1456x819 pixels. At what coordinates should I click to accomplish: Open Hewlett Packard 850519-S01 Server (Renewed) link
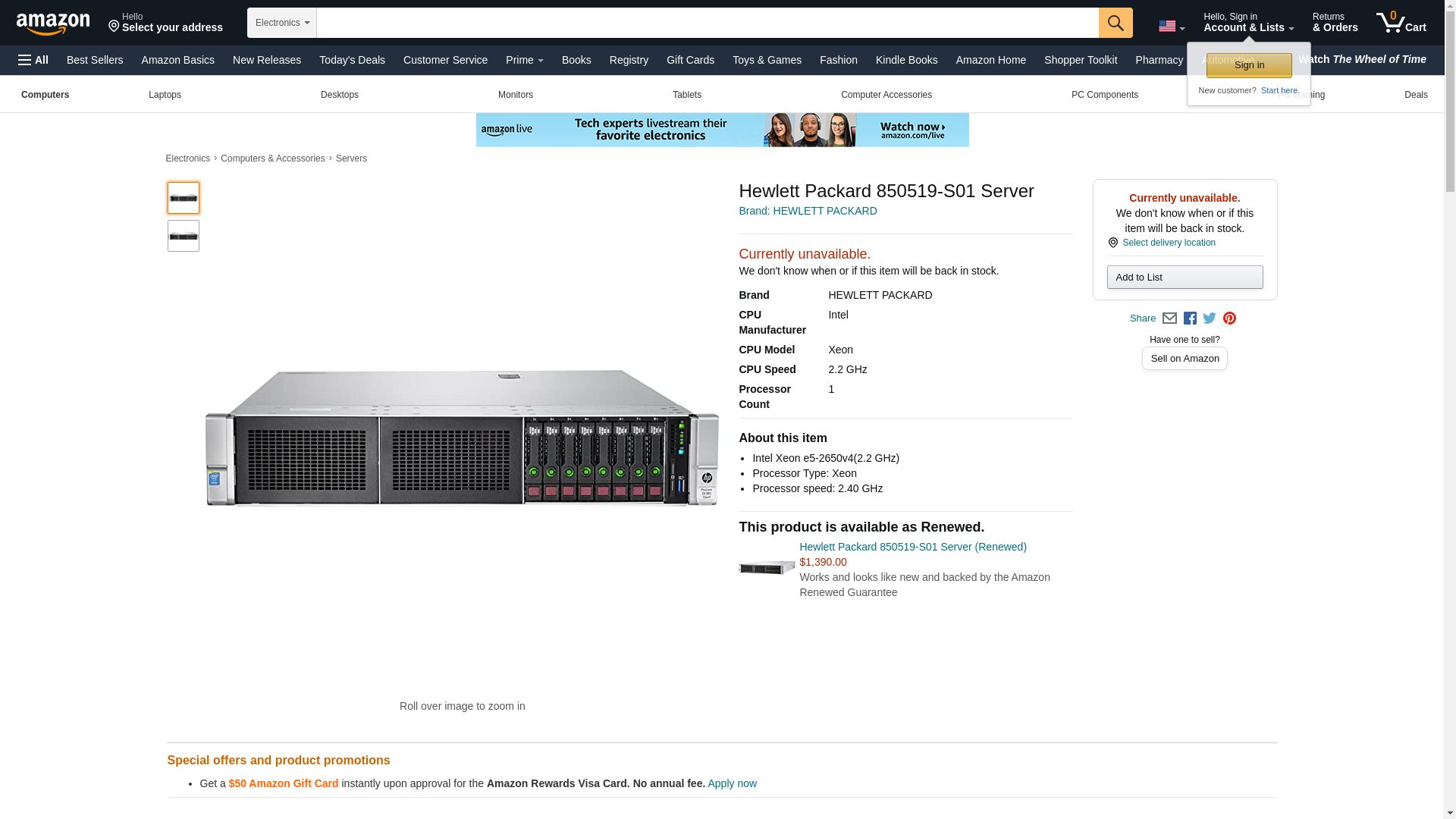[912, 547]
